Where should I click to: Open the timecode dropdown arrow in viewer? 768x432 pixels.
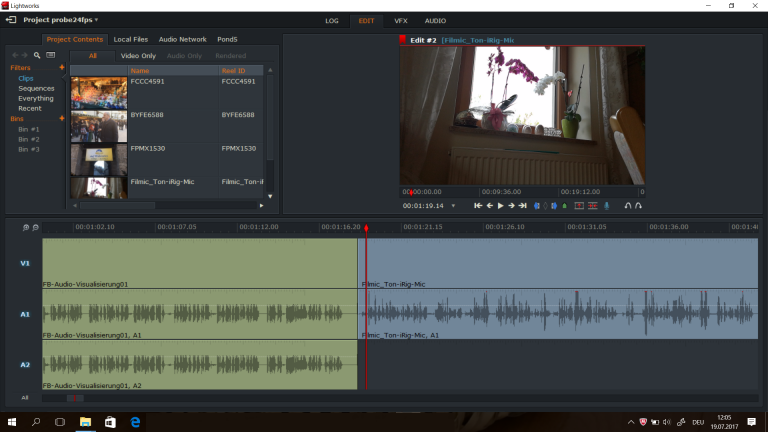pyautogui.click(x=453, y=205)
